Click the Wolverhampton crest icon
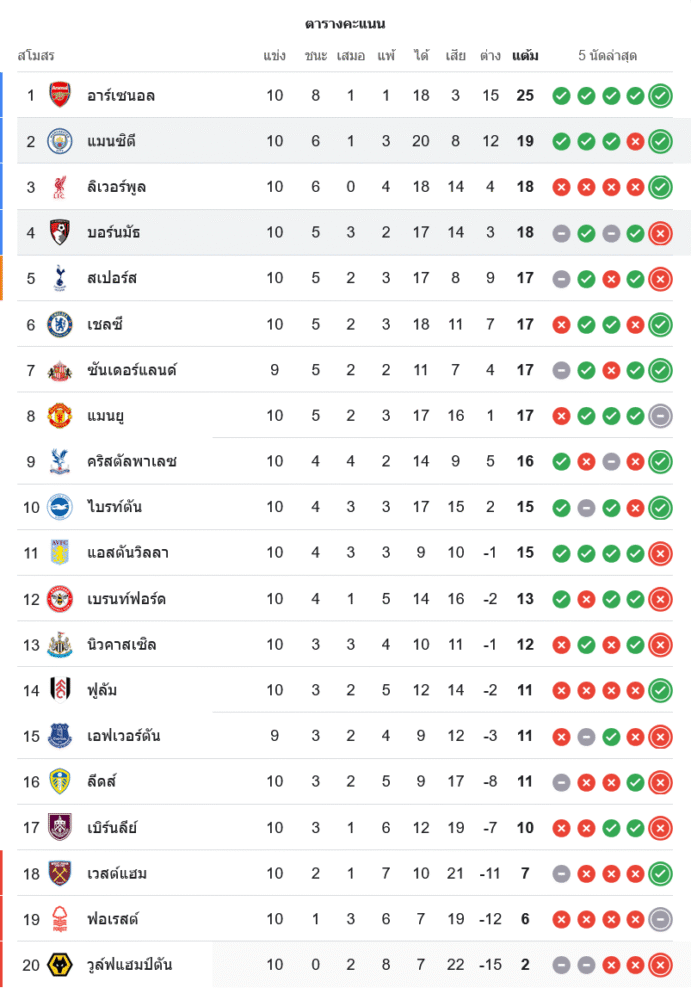Image resolution: width=691 pixels, height=1000 pixels. (60, 965)
